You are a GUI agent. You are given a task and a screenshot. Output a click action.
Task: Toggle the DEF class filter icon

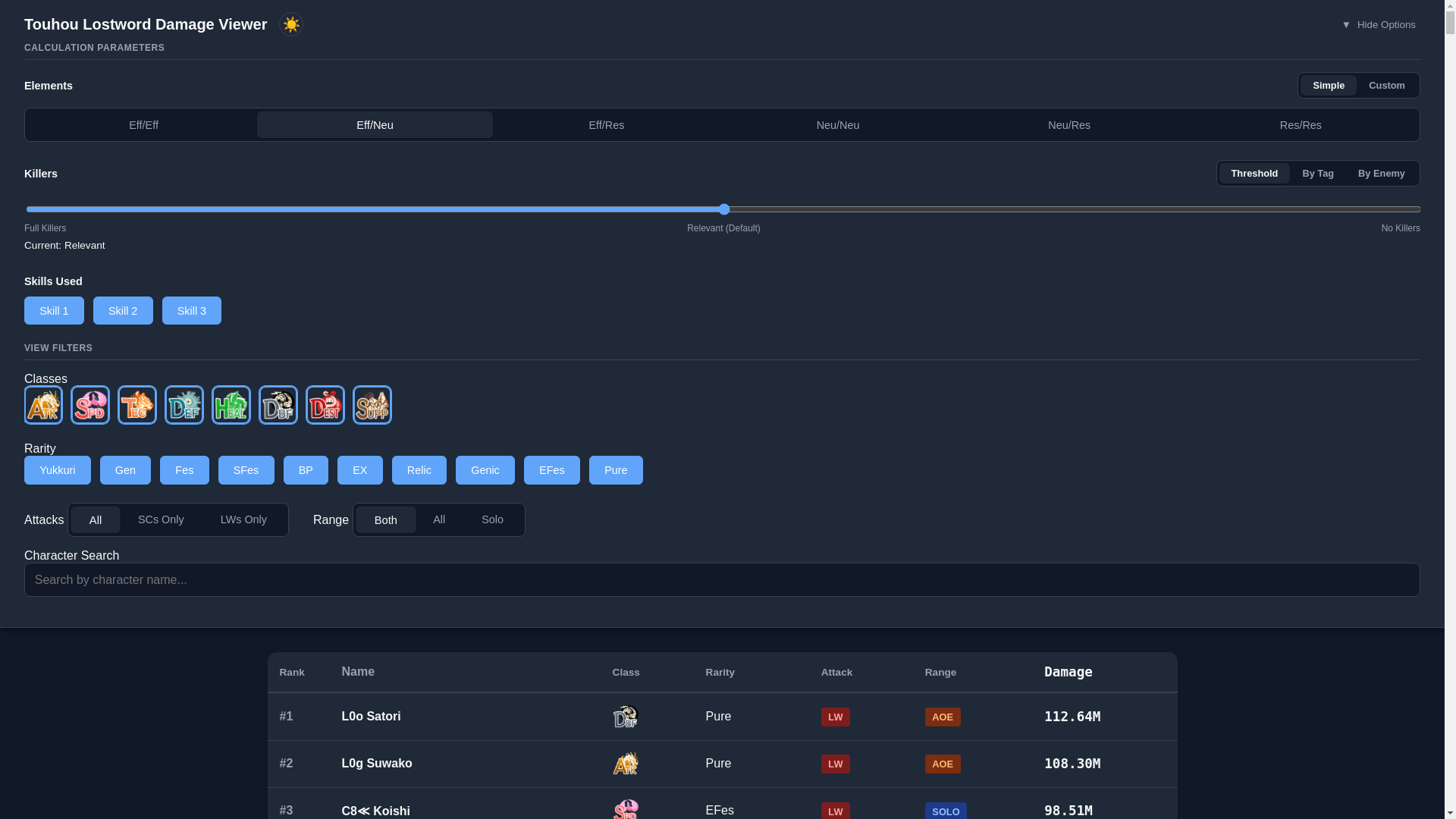pos(184,405)
